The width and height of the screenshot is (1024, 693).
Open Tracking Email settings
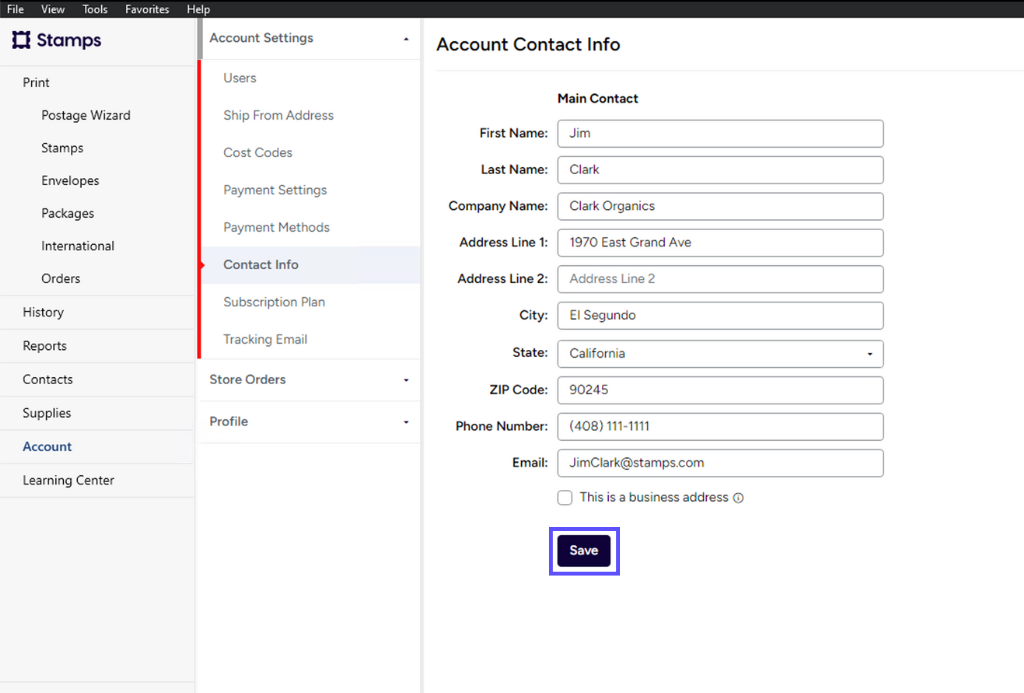(311, 339)
